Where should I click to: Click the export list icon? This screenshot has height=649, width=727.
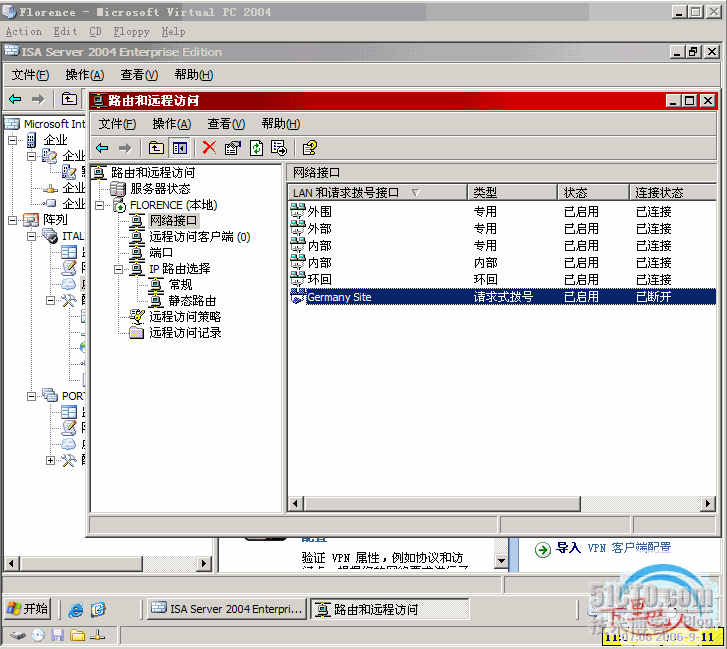click(279, 148)
